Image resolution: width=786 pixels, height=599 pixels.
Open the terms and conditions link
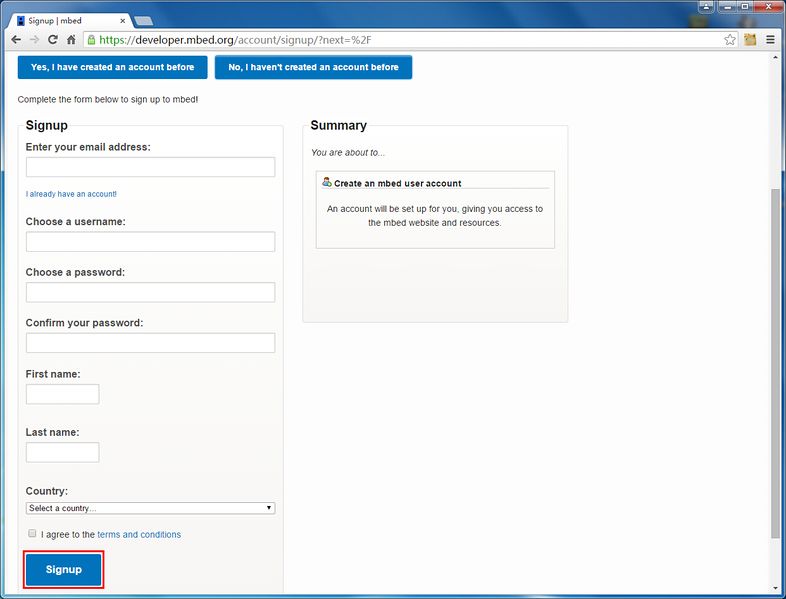(x=139, y=534)
